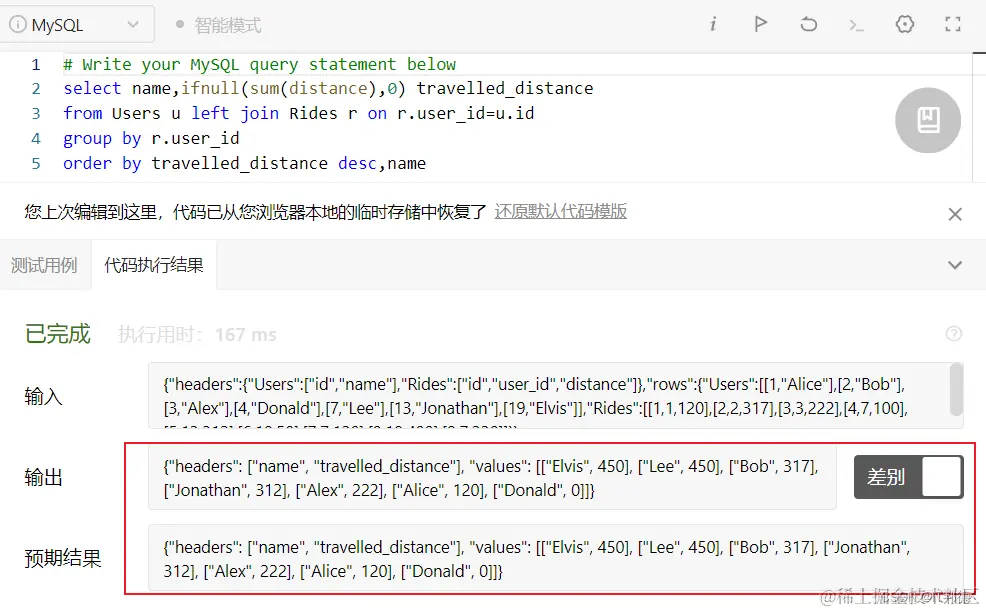Collapse the results panel with the chevron

pyautogui.click(x=955, y=265)
